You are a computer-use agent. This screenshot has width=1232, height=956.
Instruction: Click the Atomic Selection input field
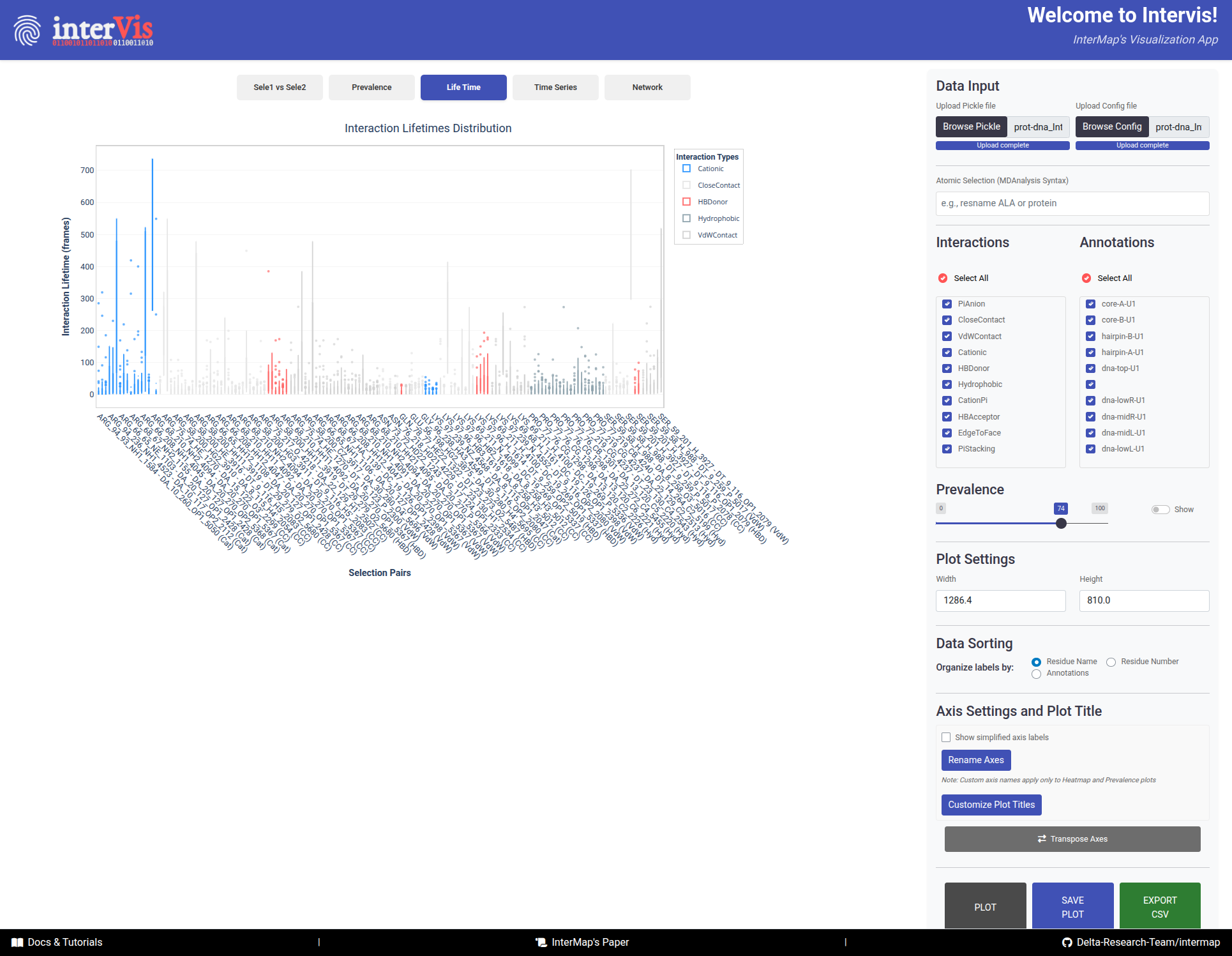pyautogui.click(x=1072, y=203)
